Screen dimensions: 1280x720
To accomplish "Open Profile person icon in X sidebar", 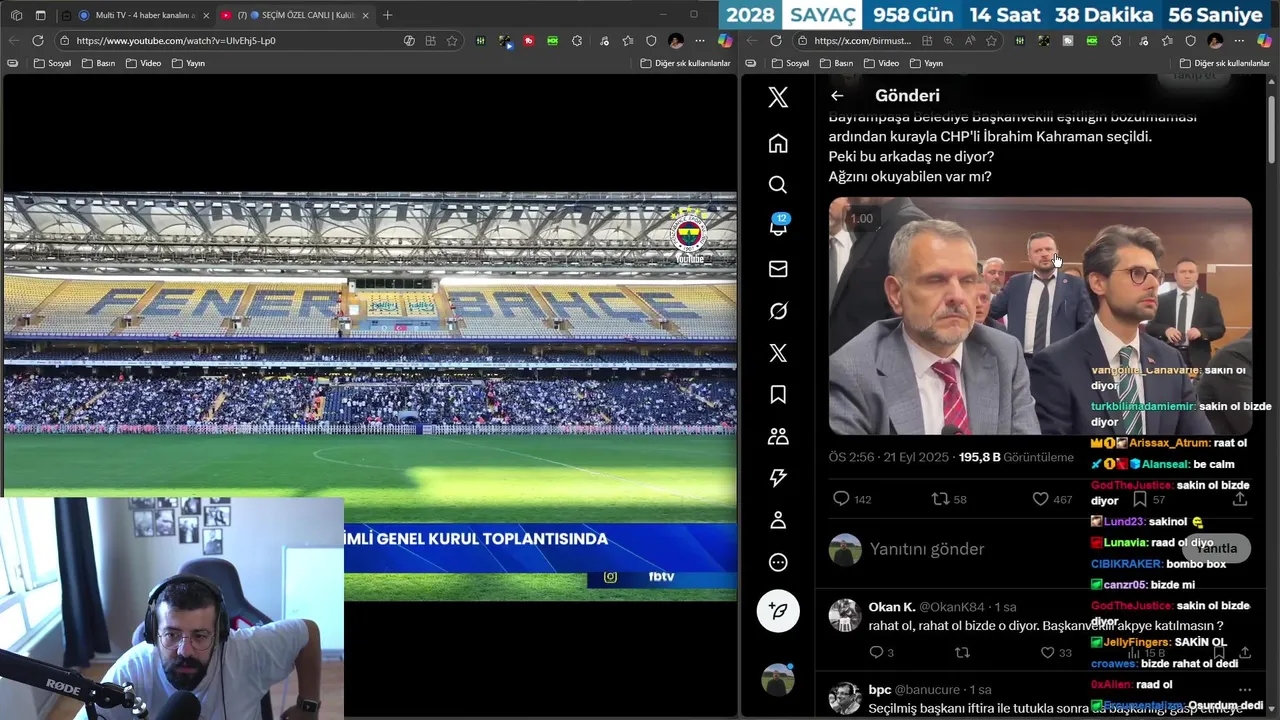I will tap(778, 520).
